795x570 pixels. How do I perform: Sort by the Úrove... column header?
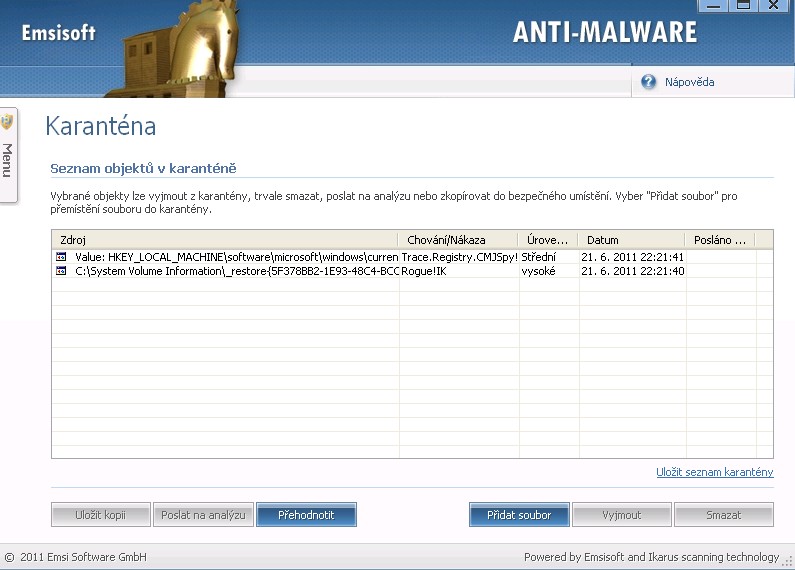(x=548, y=240)
